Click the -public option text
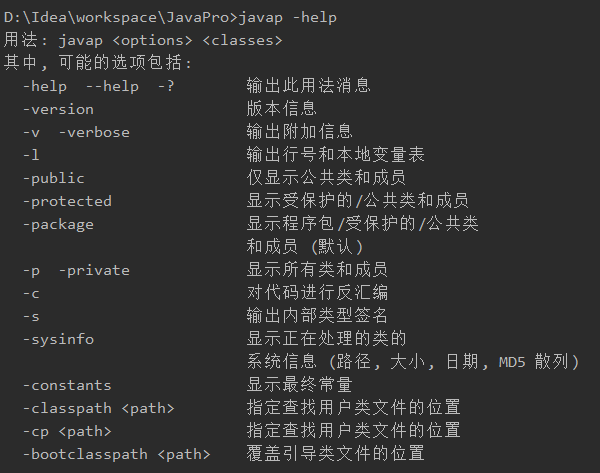 tap(54, 179)
